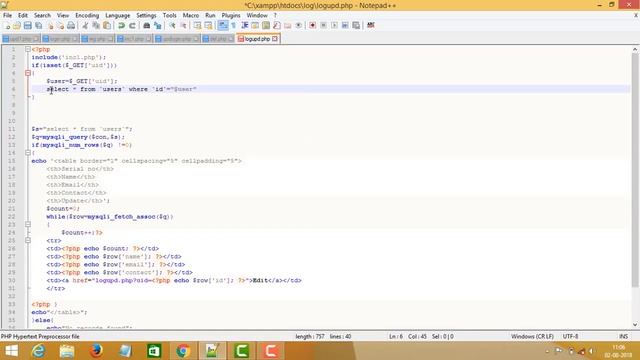Open the Macro menu
Image resolution: width=640 pixels, height=360 pixels.
click(191, 16)
